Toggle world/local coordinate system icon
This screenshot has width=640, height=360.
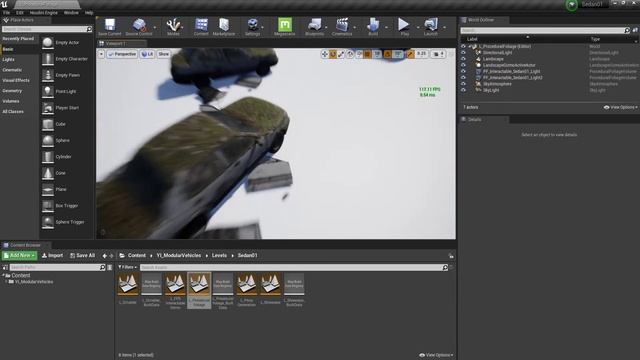click(350, 54)
